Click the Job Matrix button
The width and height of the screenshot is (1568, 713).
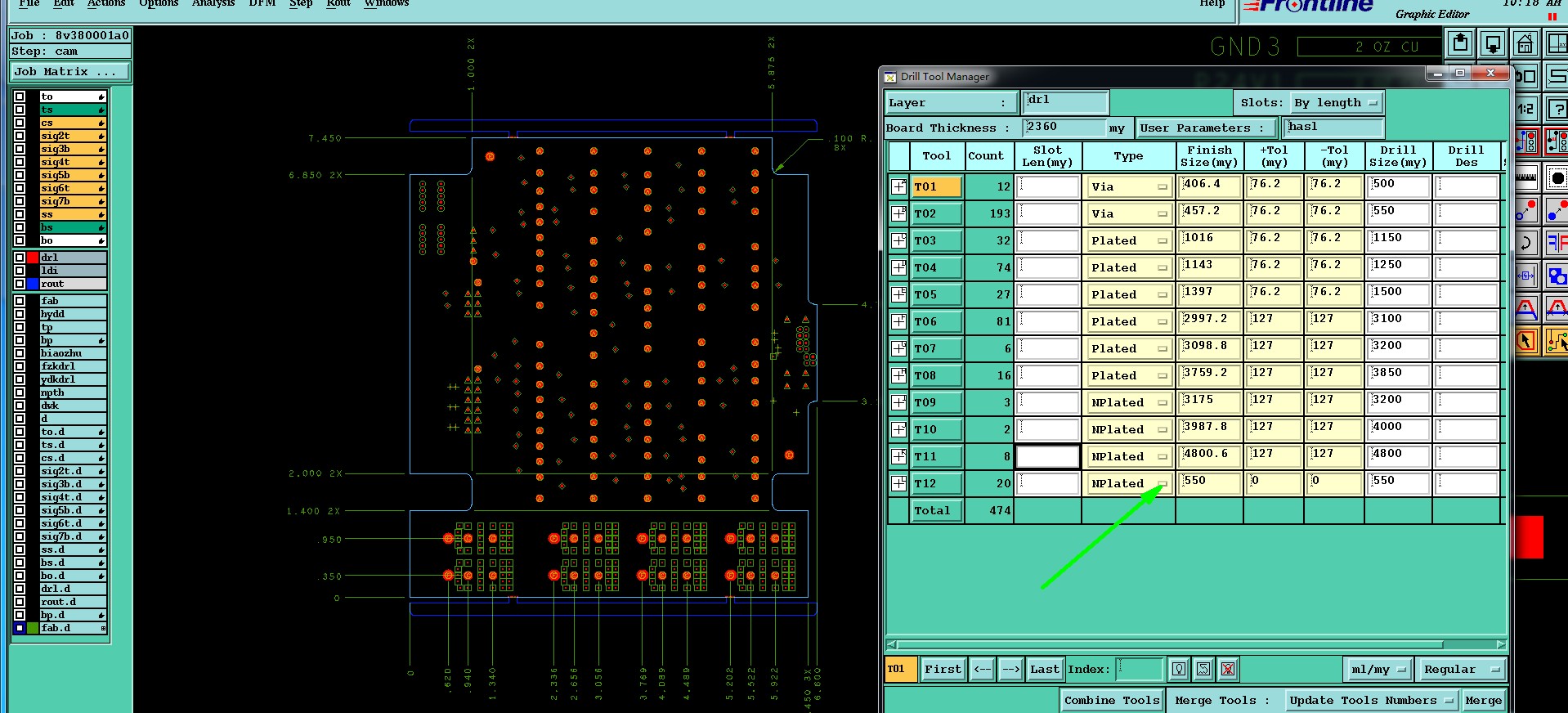[x=69, y=72]
